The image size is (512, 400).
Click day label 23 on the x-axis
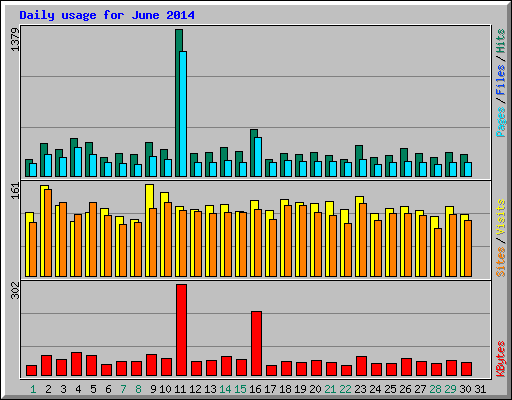pos(360,389)
